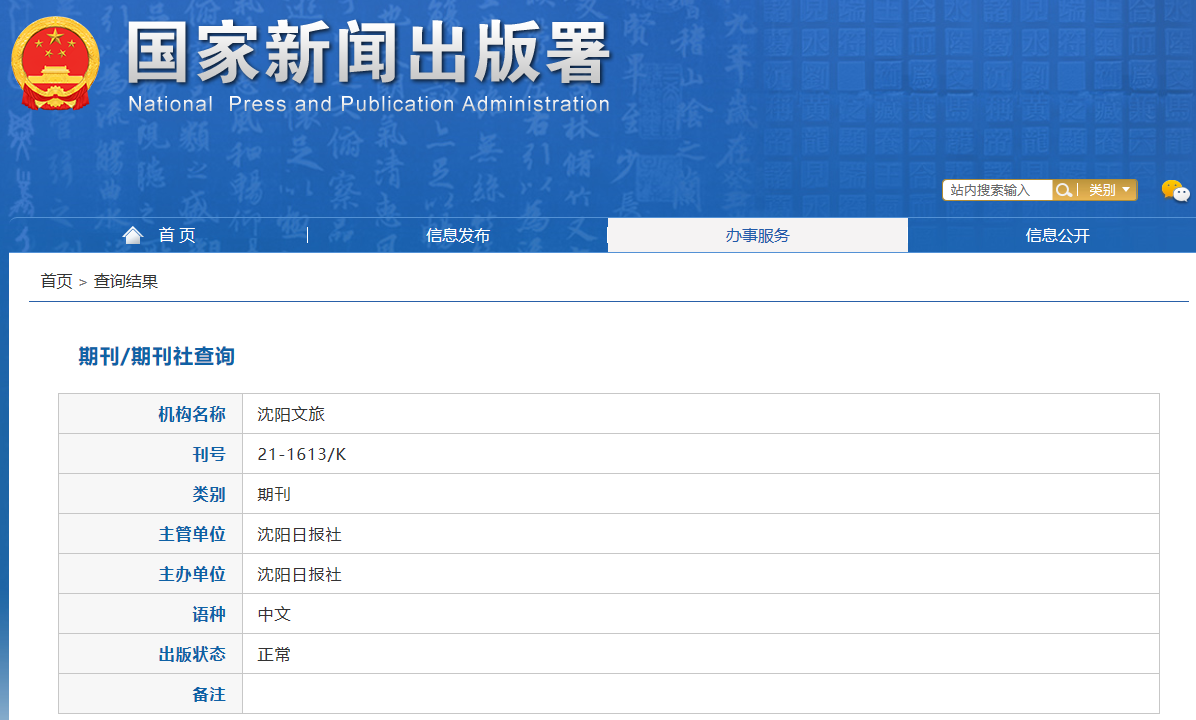Open the 办事服务 navigation tab

tap(757, 235)
